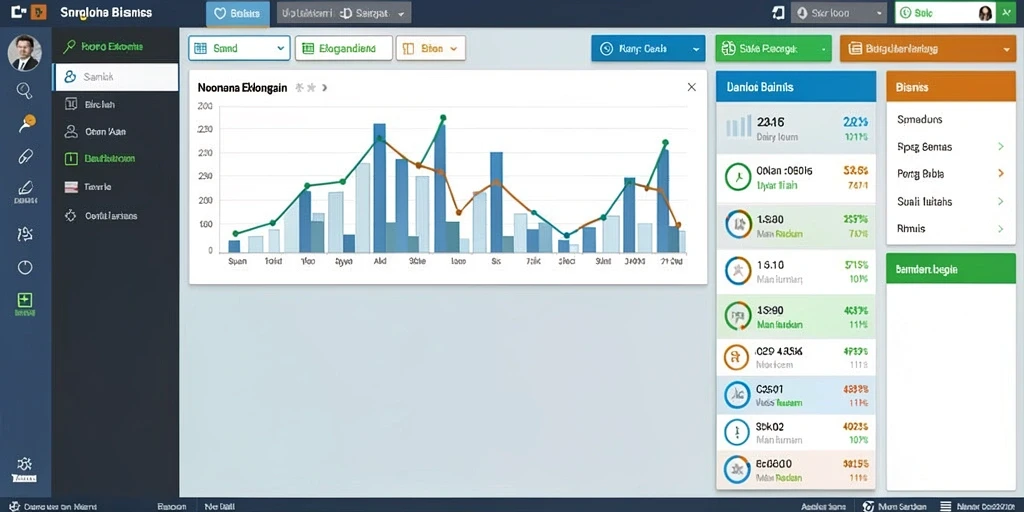This screenshot has width=1024, height=512.
Task: Click the green clock circle in list
Action: (x=739, y=177)
